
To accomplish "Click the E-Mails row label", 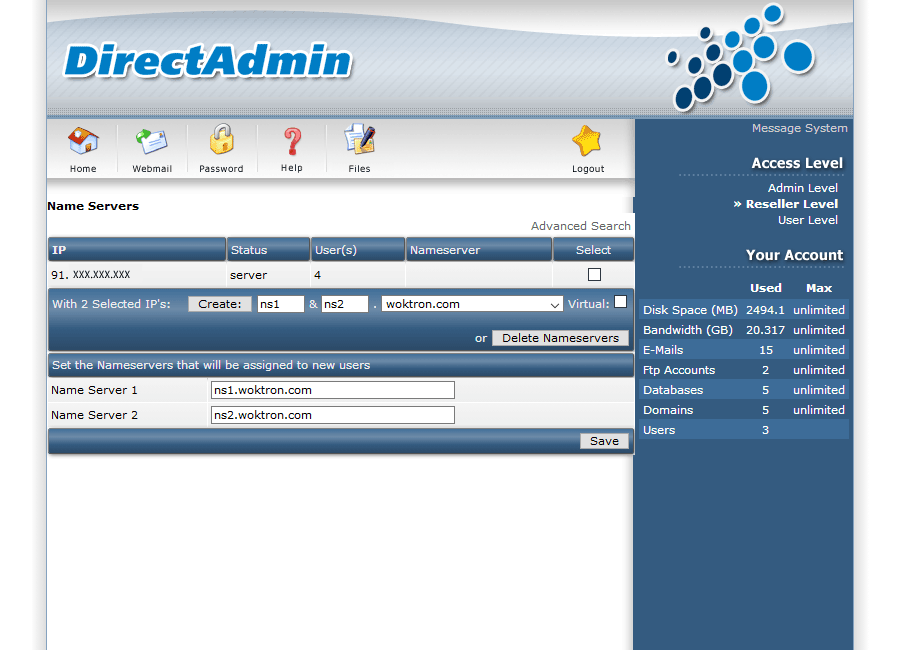I will tap(663, 350).
